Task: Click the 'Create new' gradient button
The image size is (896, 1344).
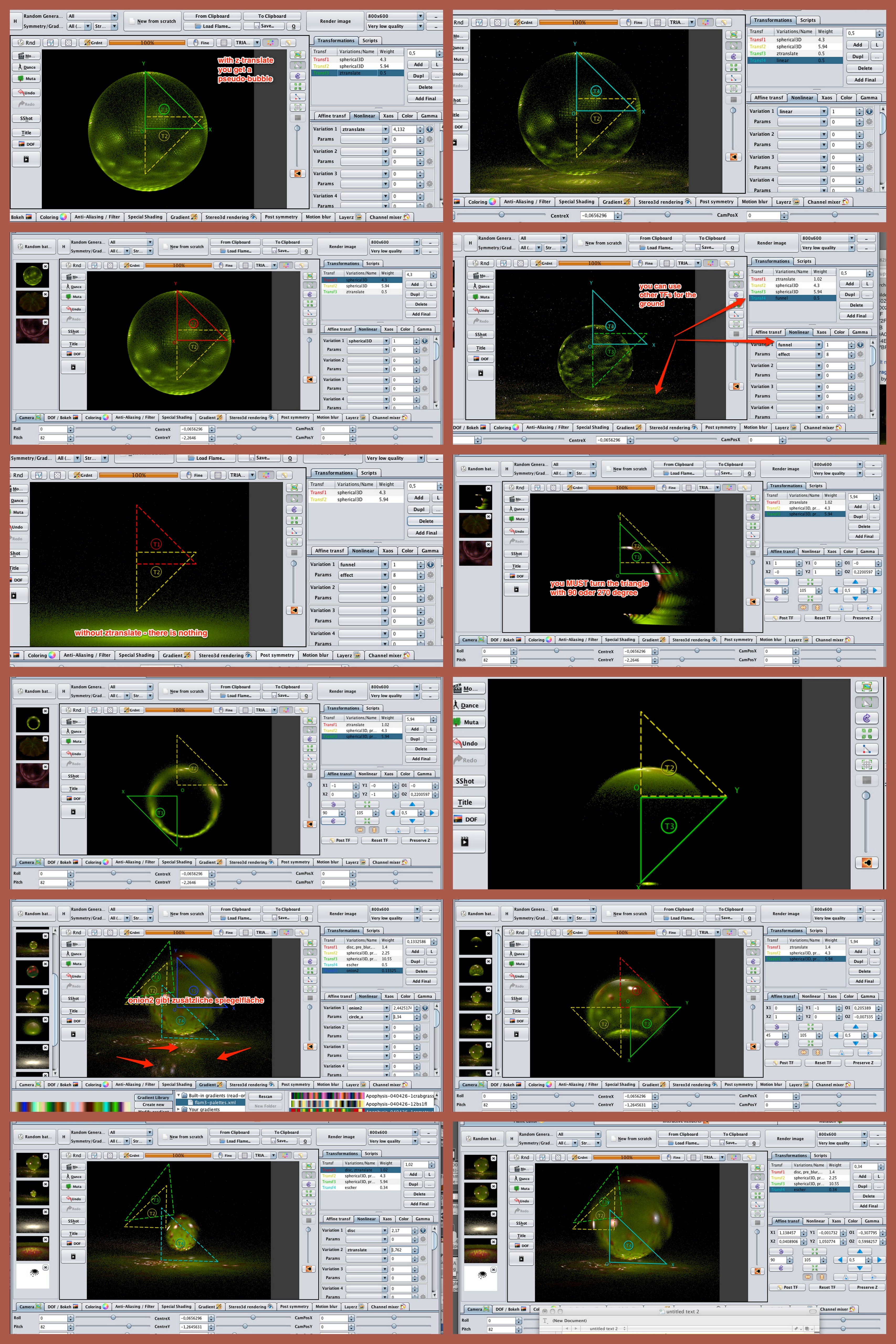Action: point(153,1105)
